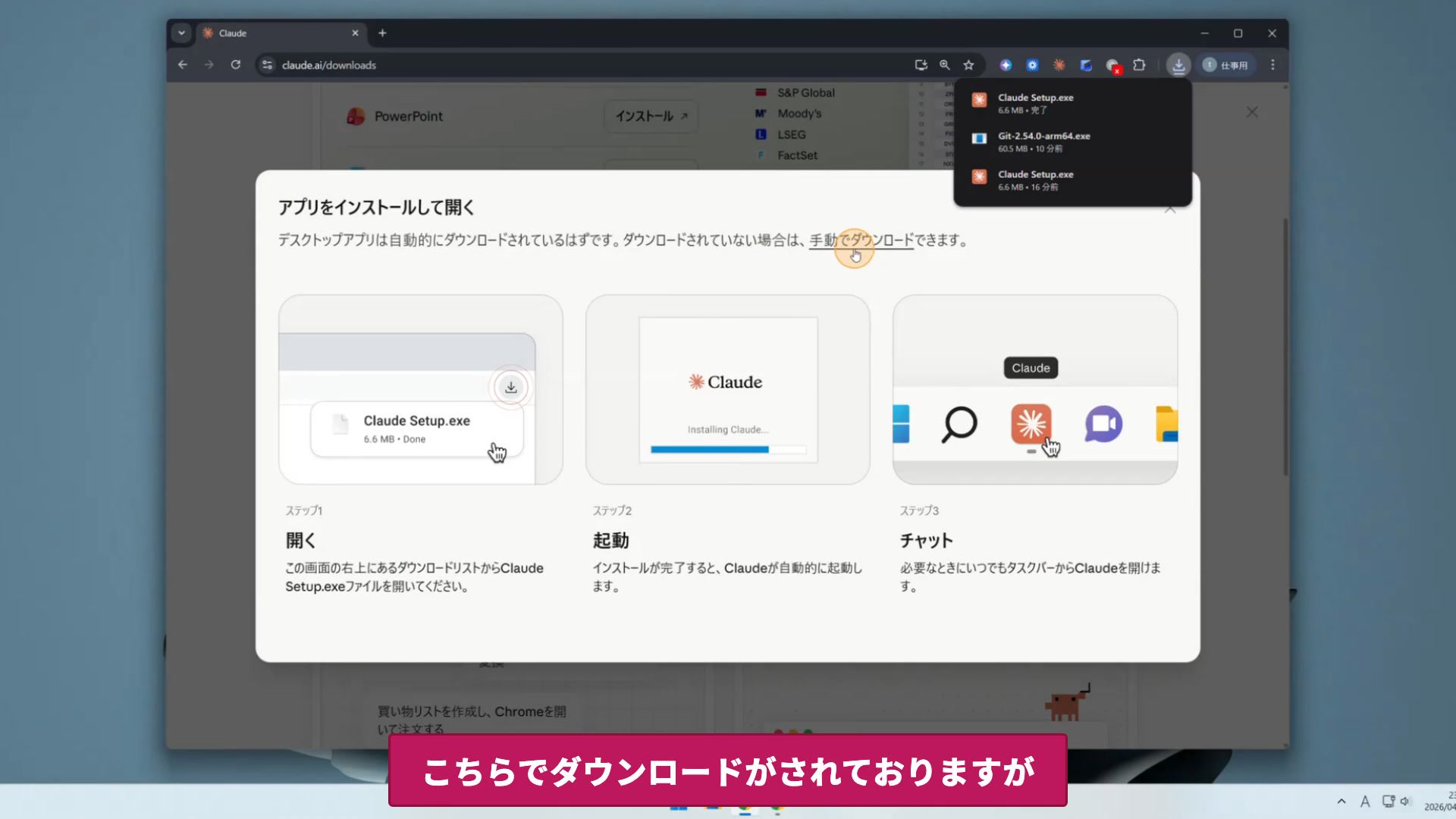Image resolution: width=1456 pixels, height=819 pixels.
Task: Click the 手動でダウンロード link
Action: pyautogui.click(x=861, y=240)
